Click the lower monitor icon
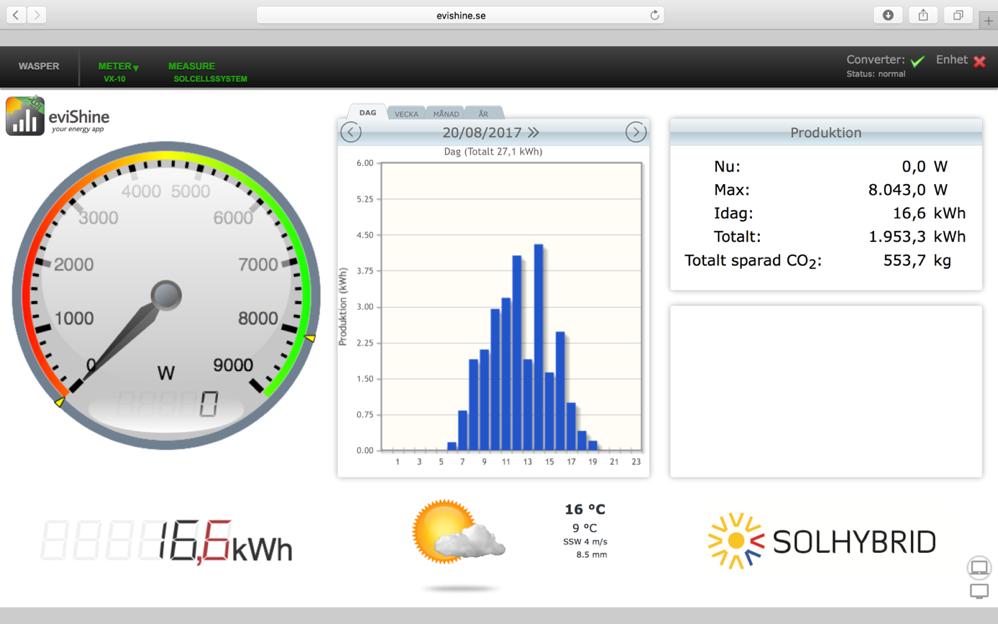 (979, 591)
